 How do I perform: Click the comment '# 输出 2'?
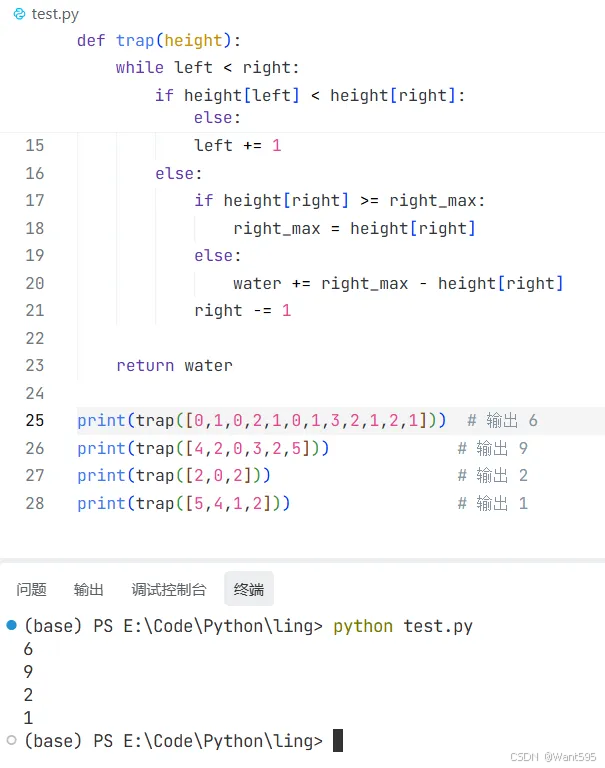493,476
